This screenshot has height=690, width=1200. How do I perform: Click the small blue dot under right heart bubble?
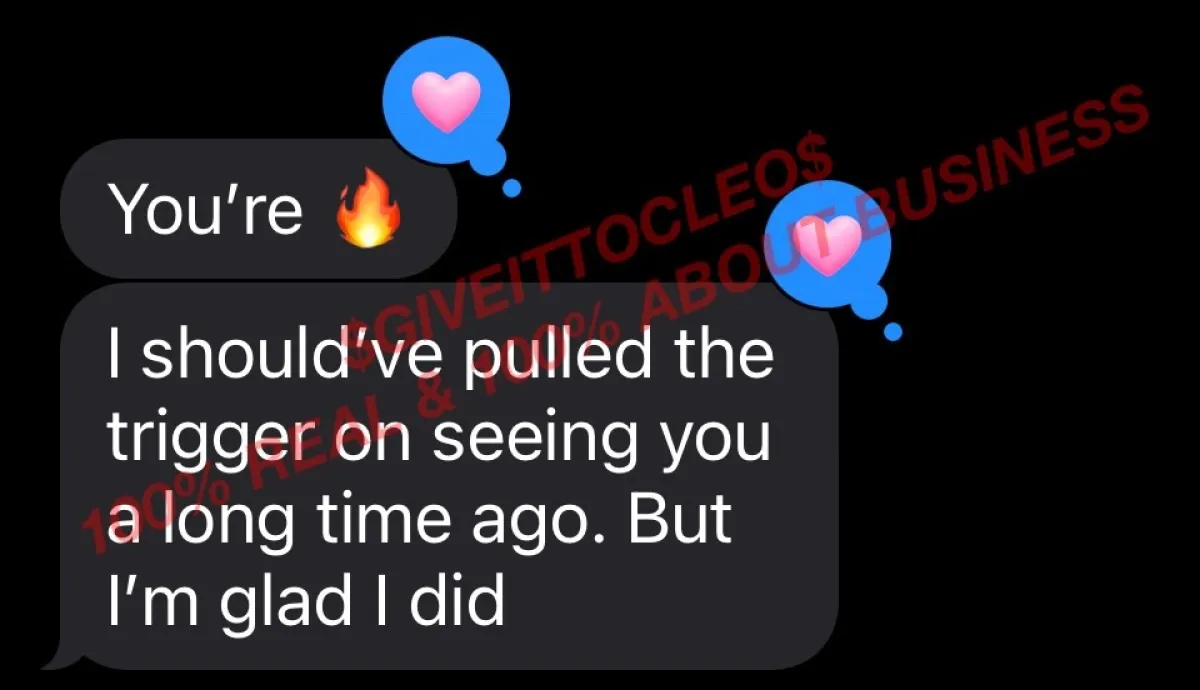[893, 331]
